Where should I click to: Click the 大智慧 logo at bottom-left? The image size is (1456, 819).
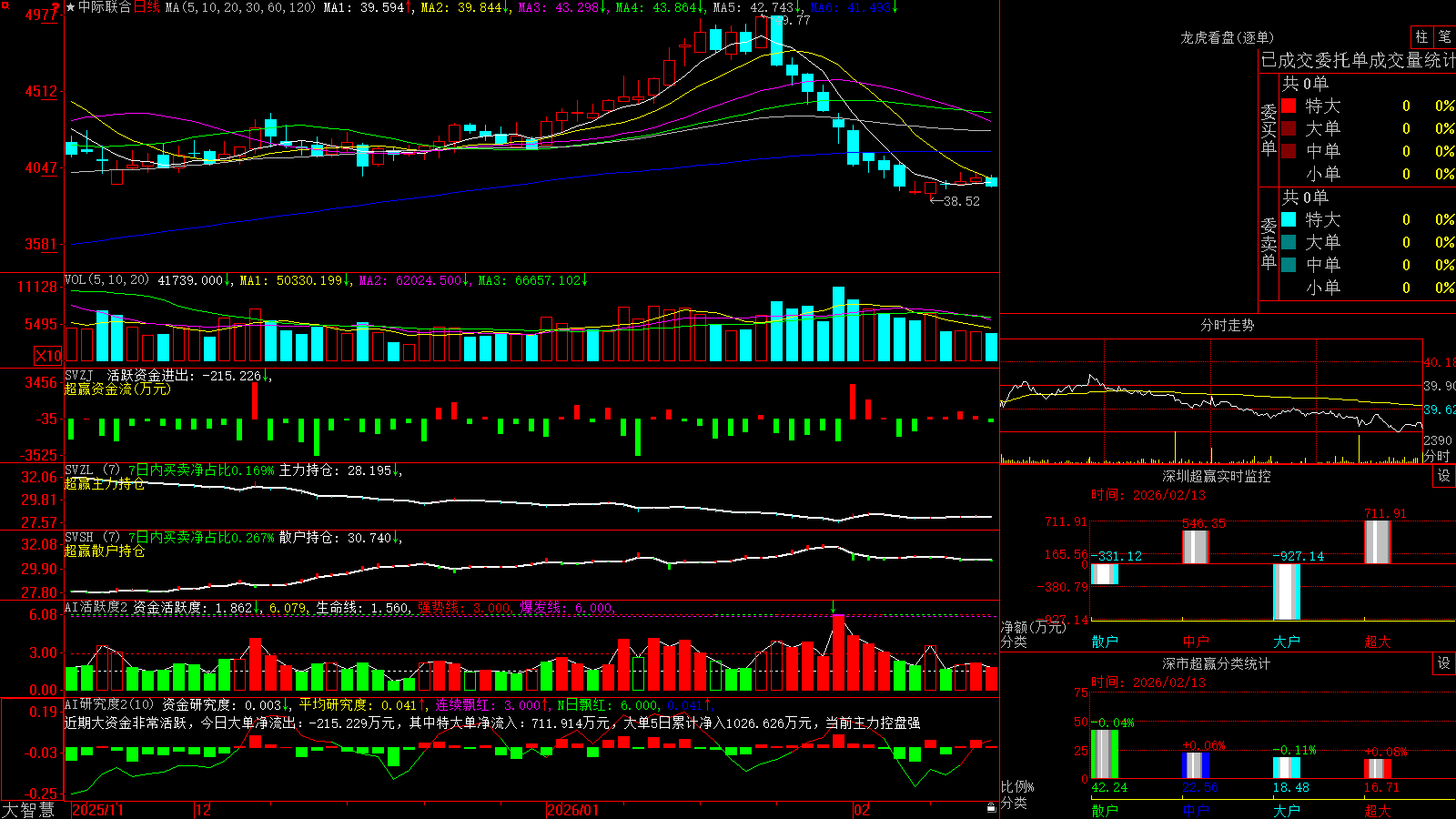coord(28,810)
